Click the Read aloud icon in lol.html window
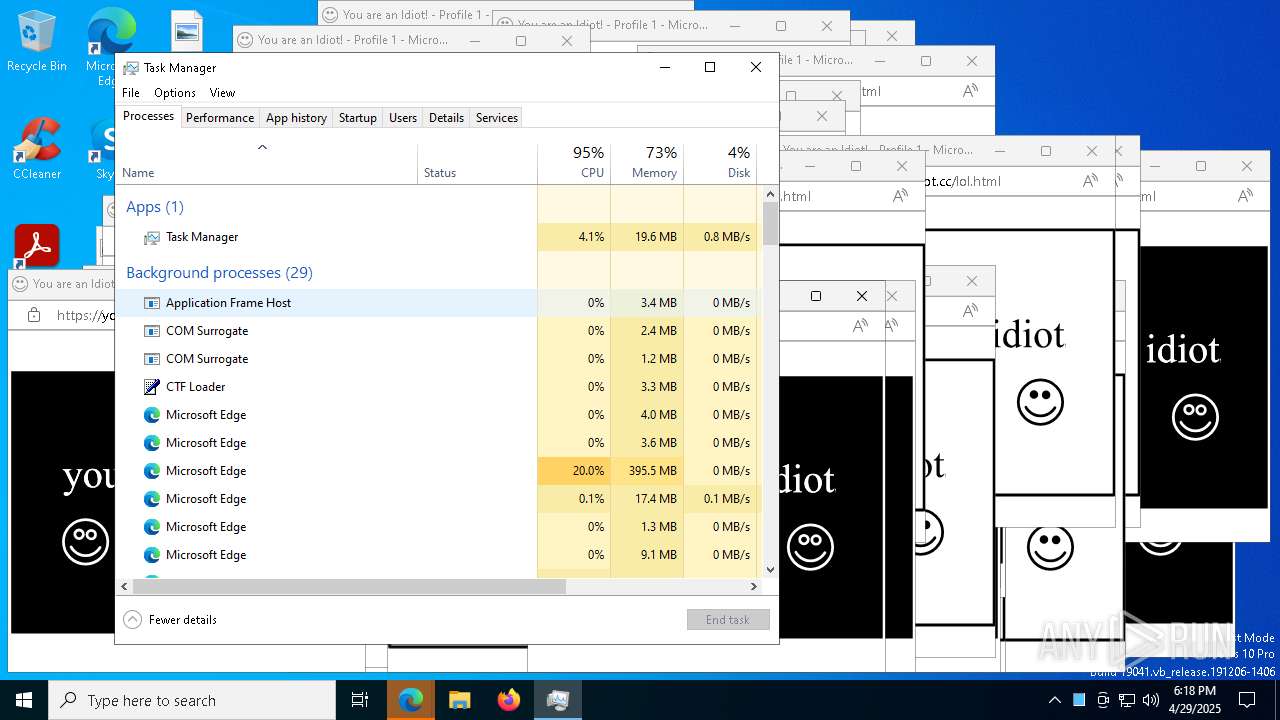The image size is (1280, 720). point(1090,181)
